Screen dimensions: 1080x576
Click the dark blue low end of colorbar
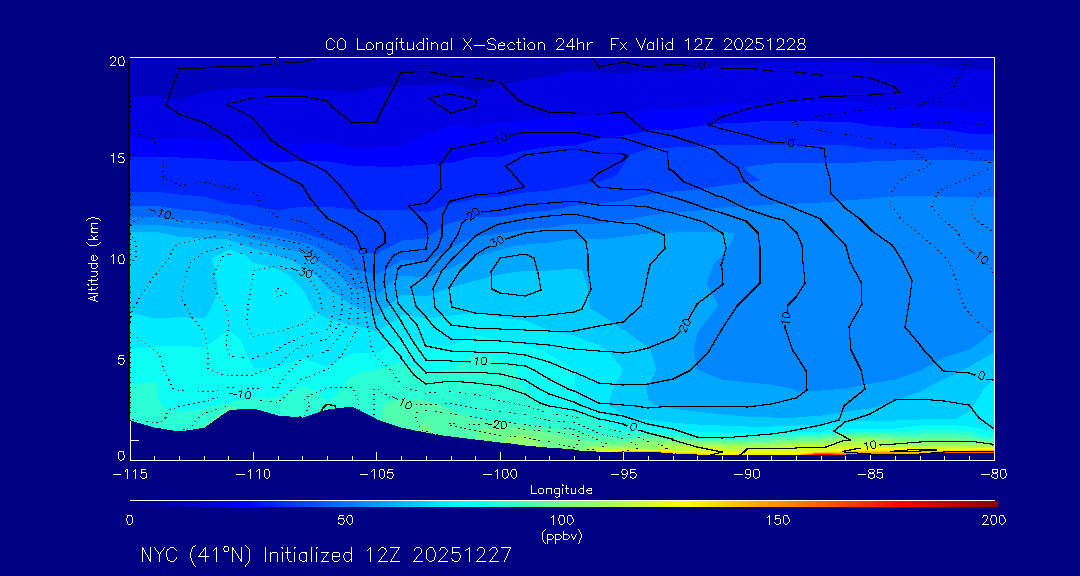point(140,502)
